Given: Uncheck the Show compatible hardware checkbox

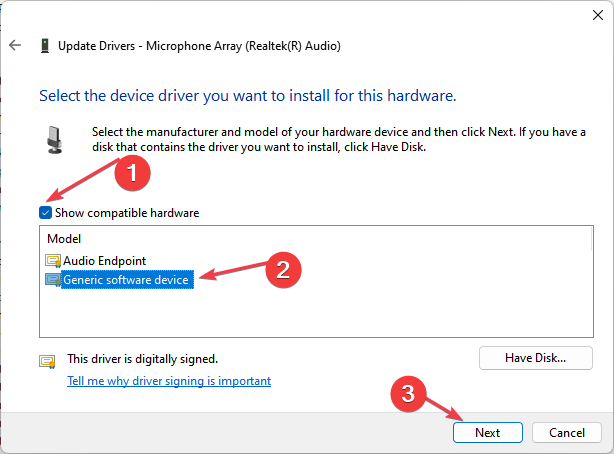Looking at the screenshot, I should pyautogui.click(x=45, y=213).
